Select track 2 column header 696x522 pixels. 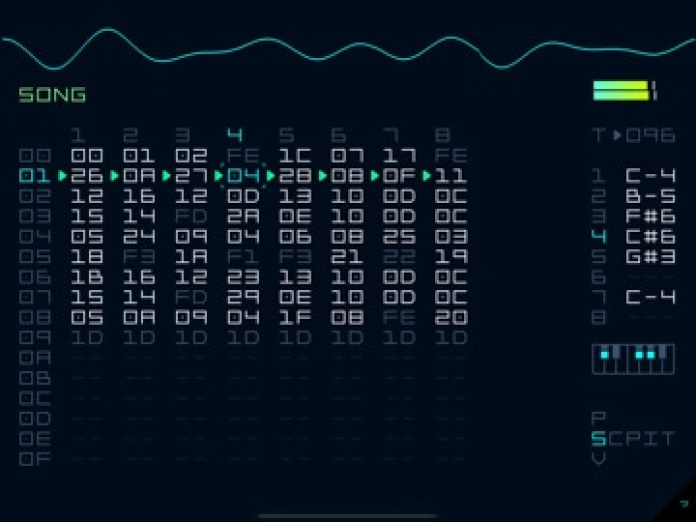130,135
